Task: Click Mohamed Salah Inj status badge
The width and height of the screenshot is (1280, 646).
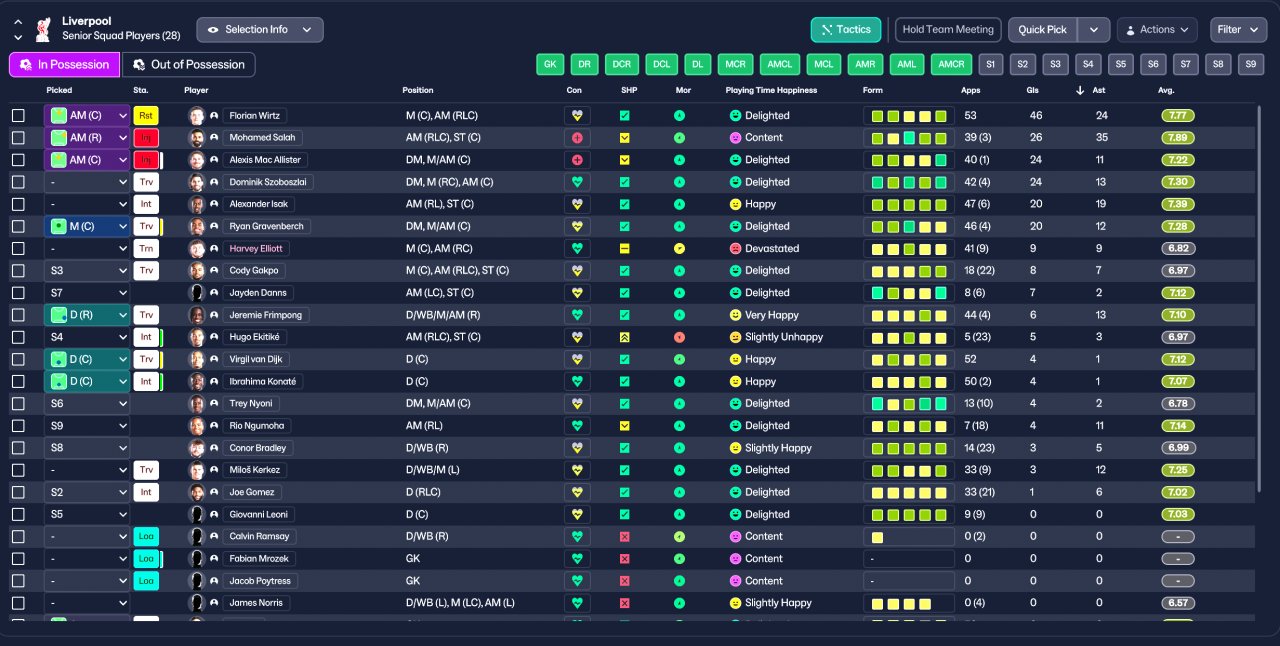Action: (x=146, y=138)
